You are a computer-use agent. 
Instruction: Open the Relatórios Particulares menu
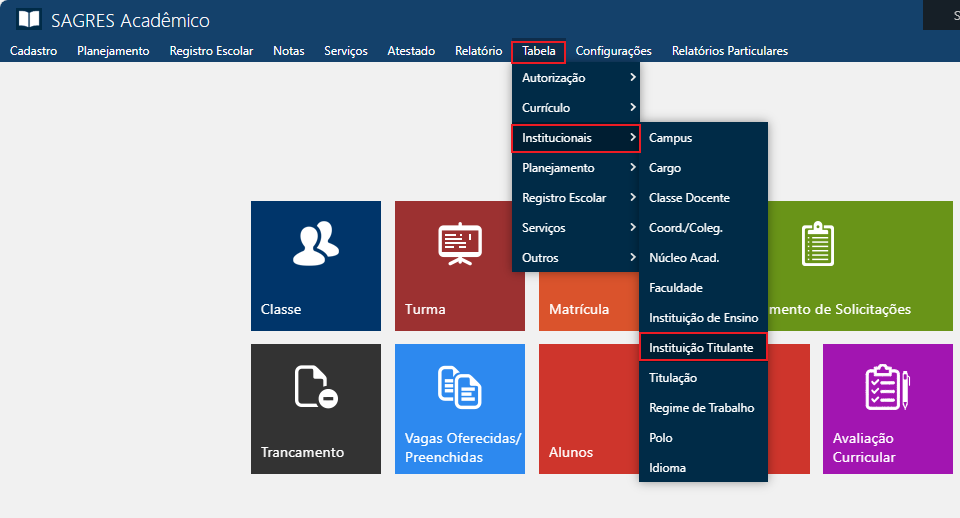tap(729, 51)
